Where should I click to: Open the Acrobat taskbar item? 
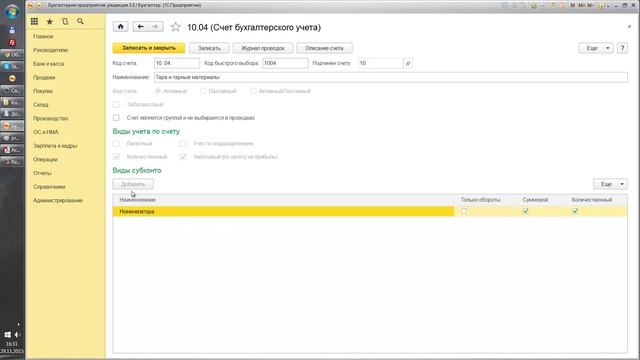(12, 150)
